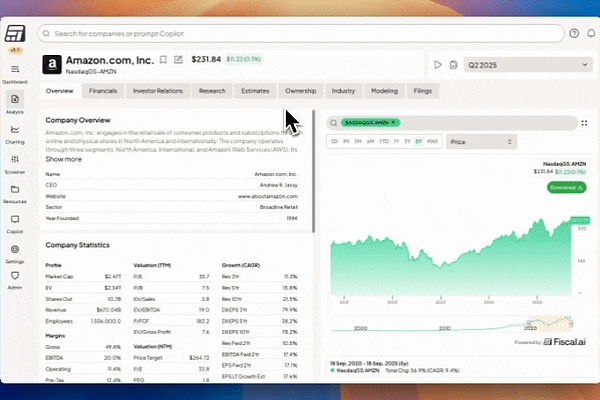The image size is (600, 400).
Task: Open the Resources folder icon
Action: point(15,189)
